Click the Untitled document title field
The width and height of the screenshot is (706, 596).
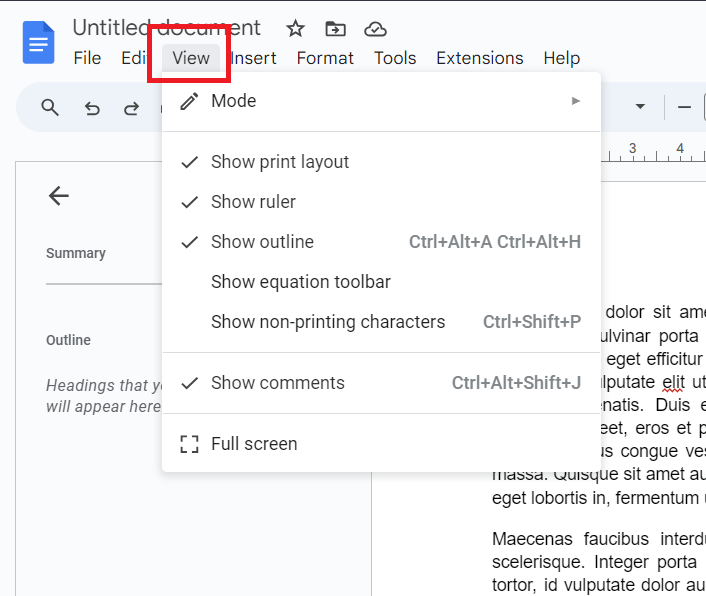pos(166,28)
